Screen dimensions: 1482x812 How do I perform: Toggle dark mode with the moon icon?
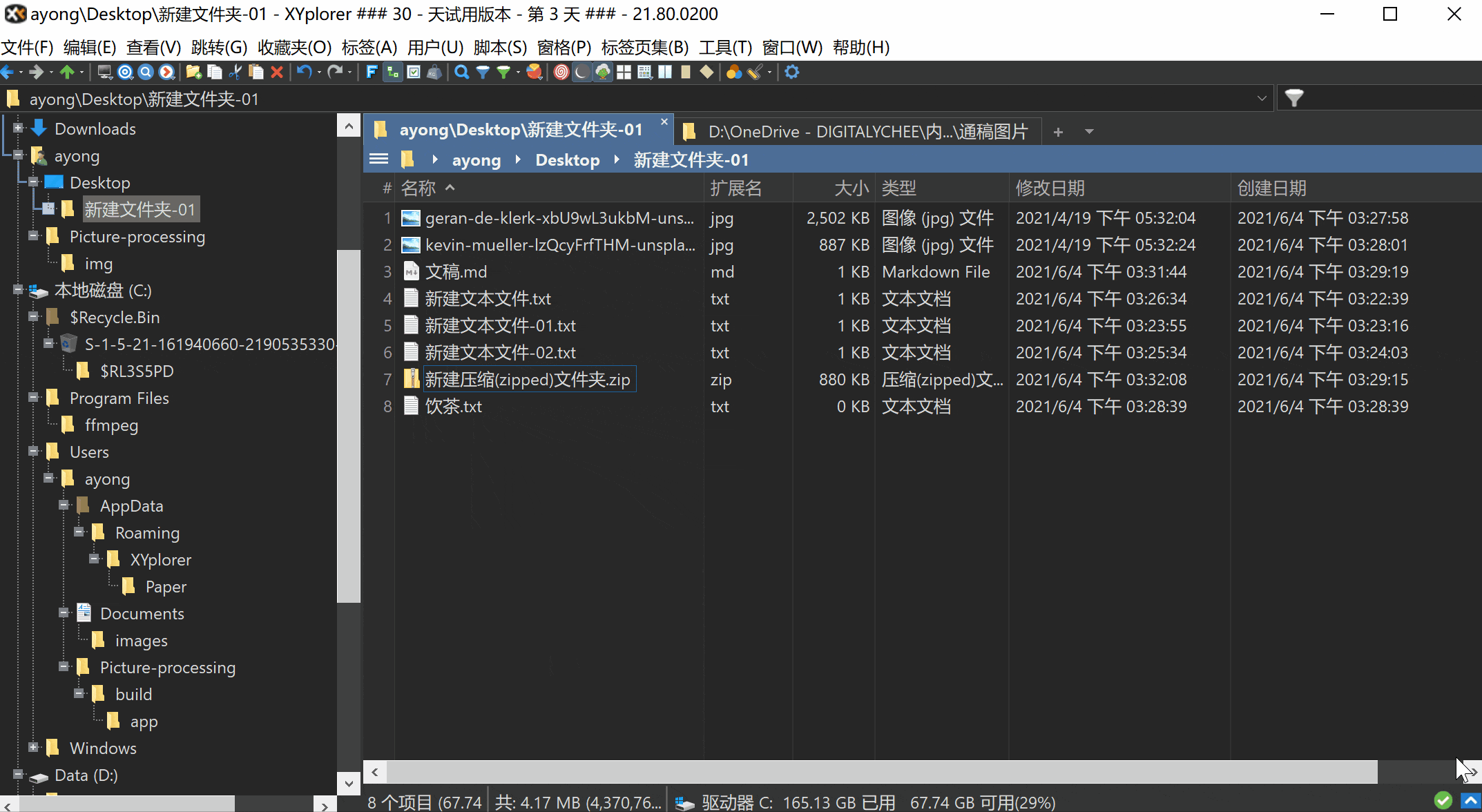pos(580,72)
